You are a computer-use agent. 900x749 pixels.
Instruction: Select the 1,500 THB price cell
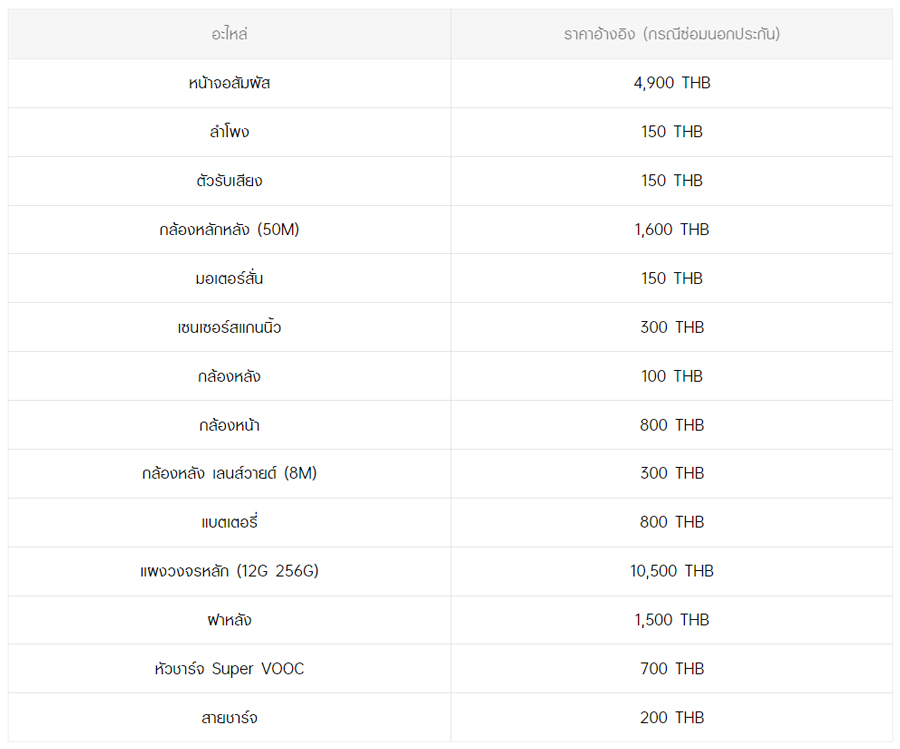pos(671,620)
